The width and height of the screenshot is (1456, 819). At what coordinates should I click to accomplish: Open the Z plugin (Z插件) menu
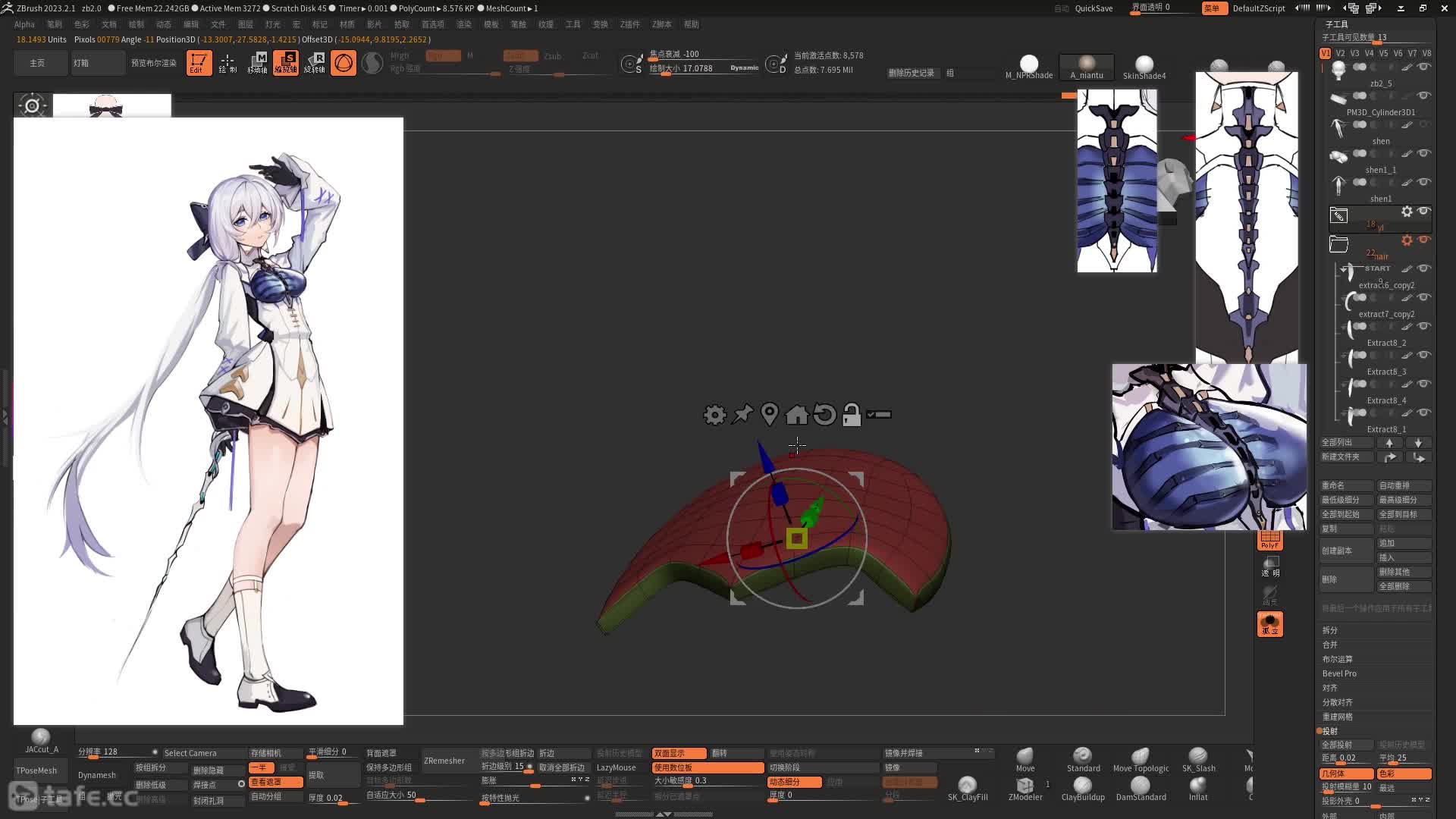tap(629, 24)
